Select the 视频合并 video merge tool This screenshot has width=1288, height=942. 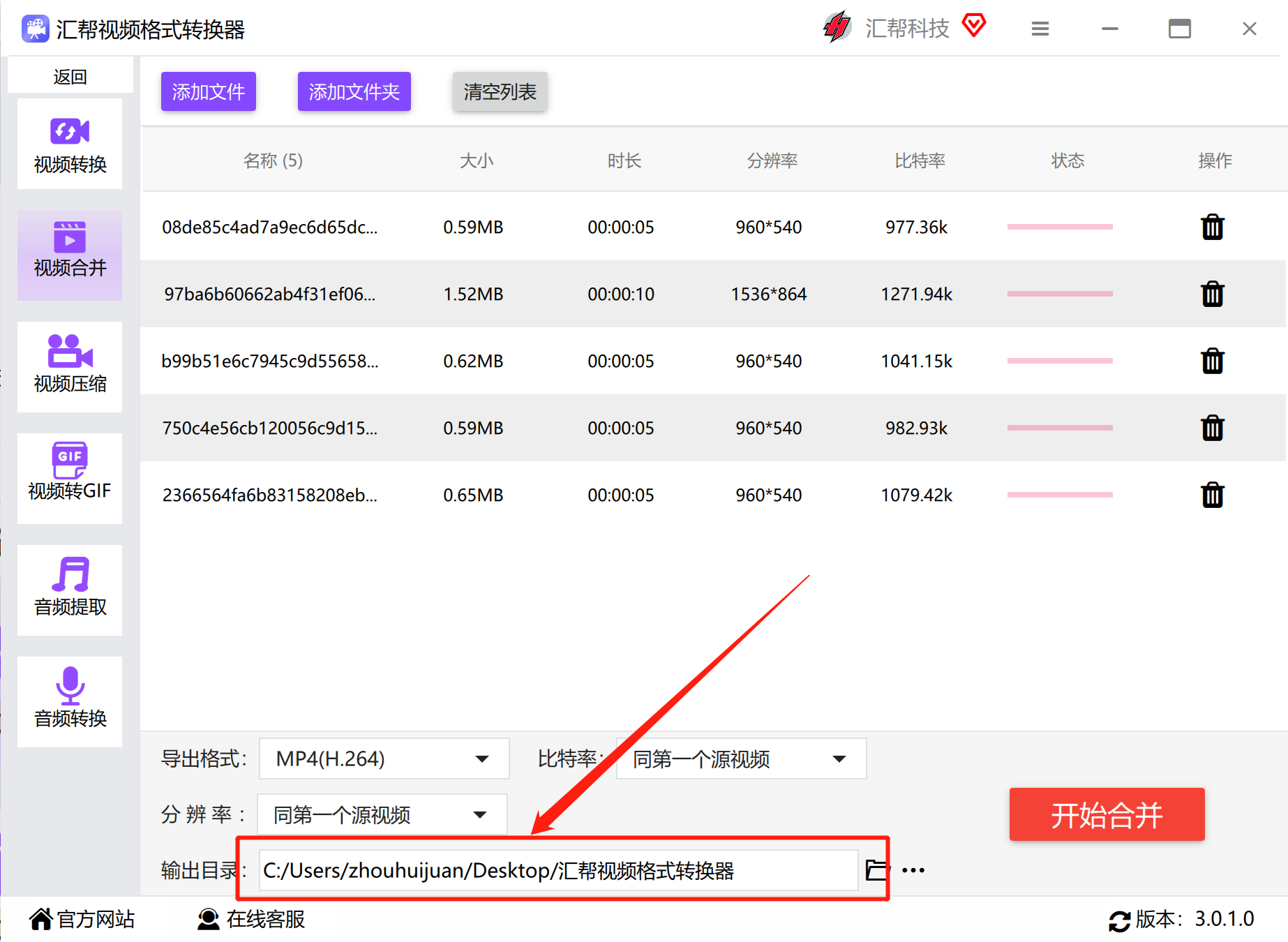pyautogui.click(x=70, y=255)
